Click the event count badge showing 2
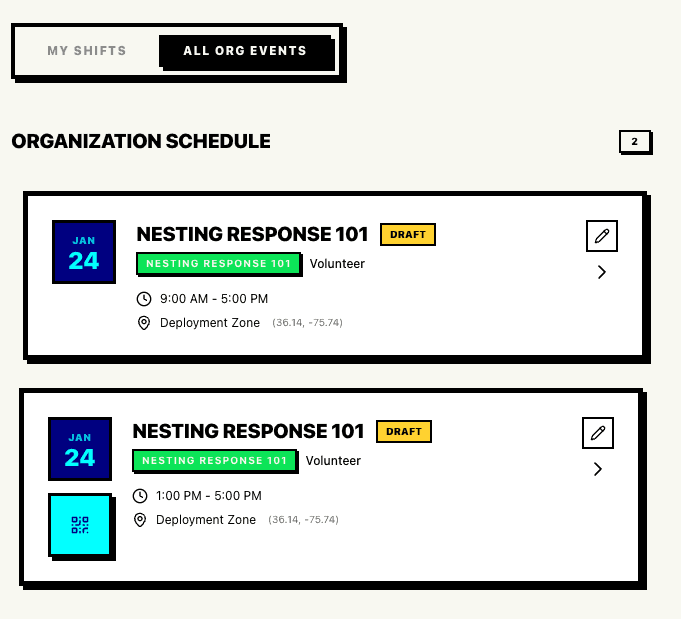Screen dimensions: 681x619 tap(634, 142)
